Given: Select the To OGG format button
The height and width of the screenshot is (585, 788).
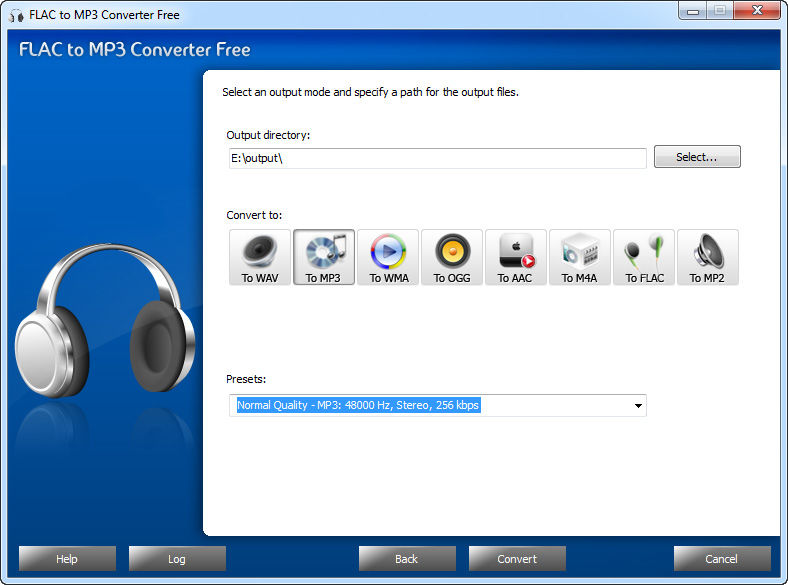Looking at the screenshot, I should [x=452, y=257].
